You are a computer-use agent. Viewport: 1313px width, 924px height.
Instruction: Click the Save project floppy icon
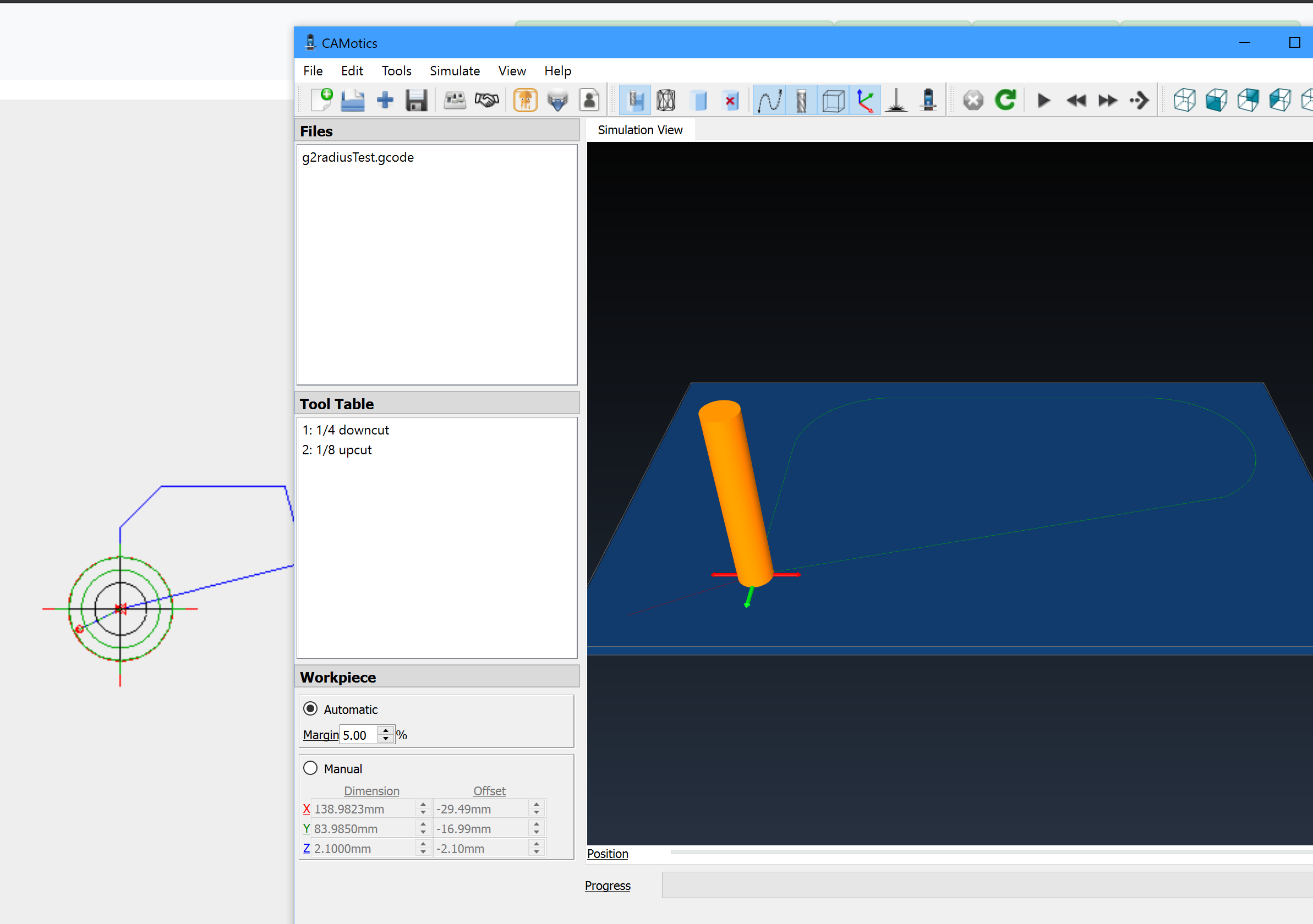[417, 101]
